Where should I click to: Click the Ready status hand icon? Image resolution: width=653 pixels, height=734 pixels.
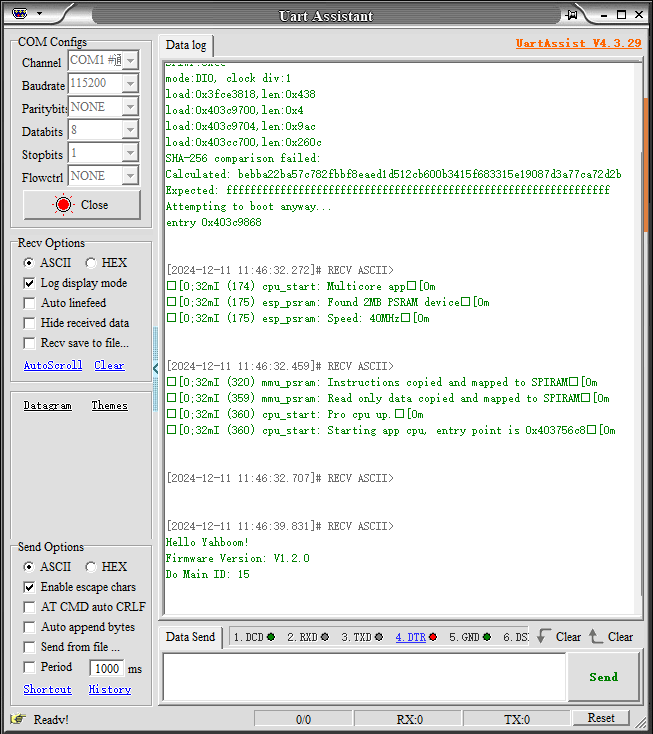[18, 718]
